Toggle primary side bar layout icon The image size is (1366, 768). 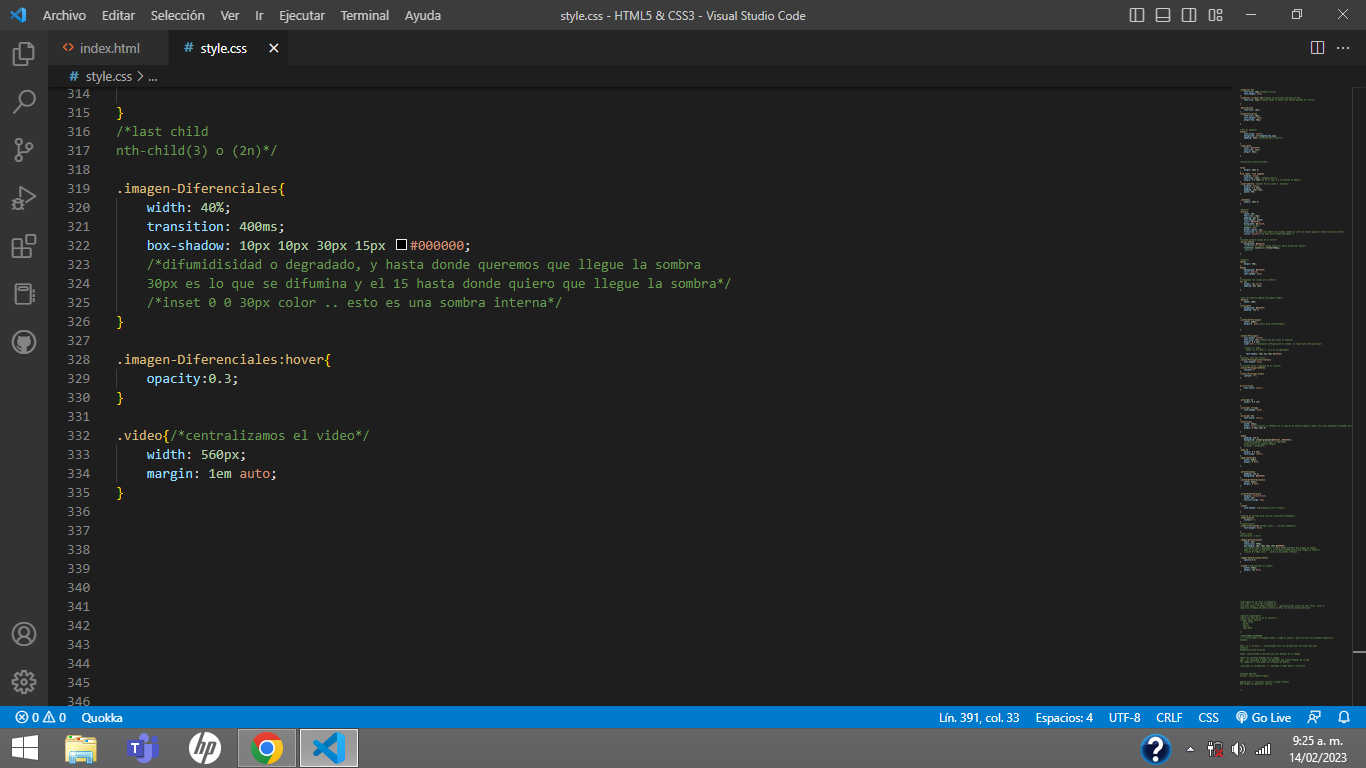(x=1137, y=15)
